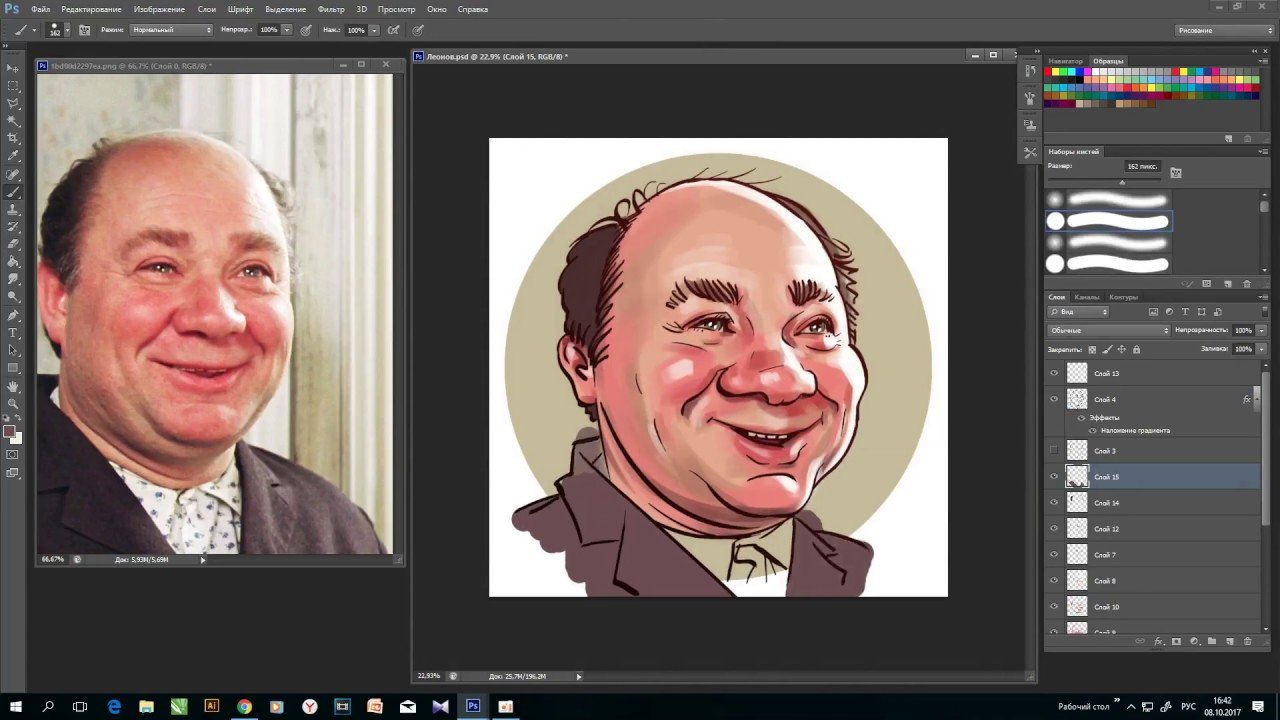Image resolution: width=1280 pixels, height=720 pixels.
Task: Open workspace dropdown Рисование
Action: 1224,30
